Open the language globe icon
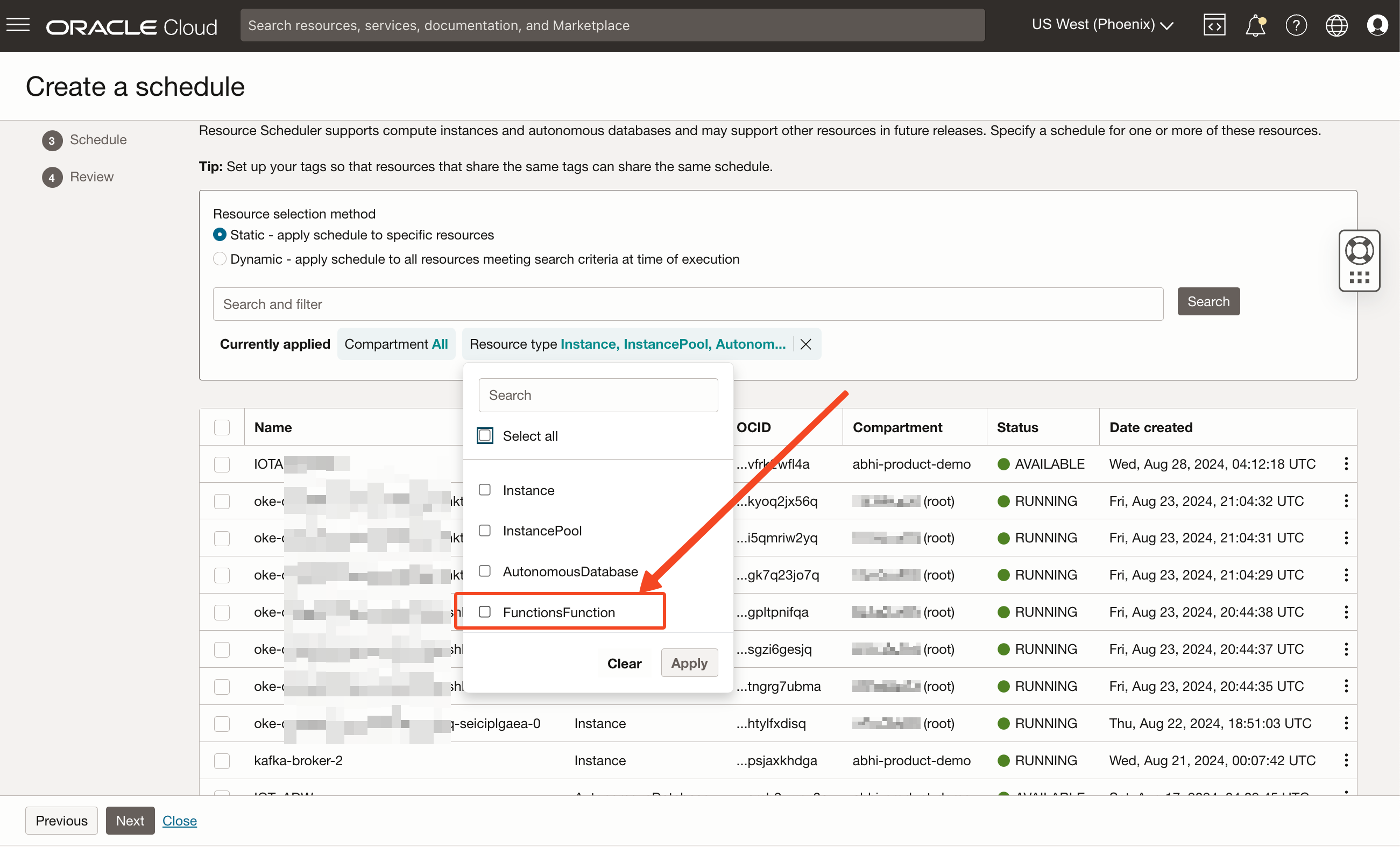The image size is (1400, 847). [1337, 26]
